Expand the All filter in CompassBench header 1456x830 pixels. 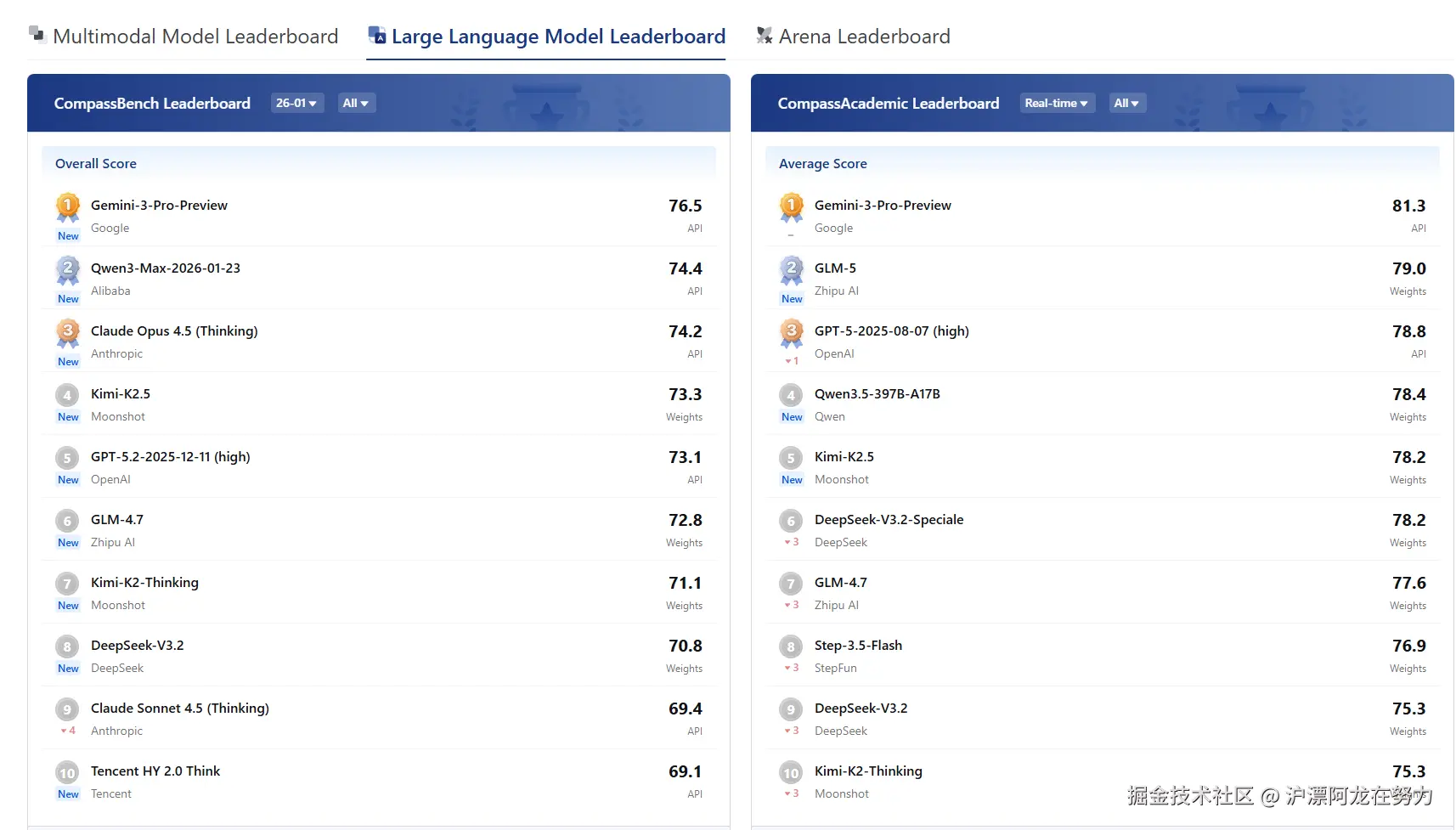(356, 103)
